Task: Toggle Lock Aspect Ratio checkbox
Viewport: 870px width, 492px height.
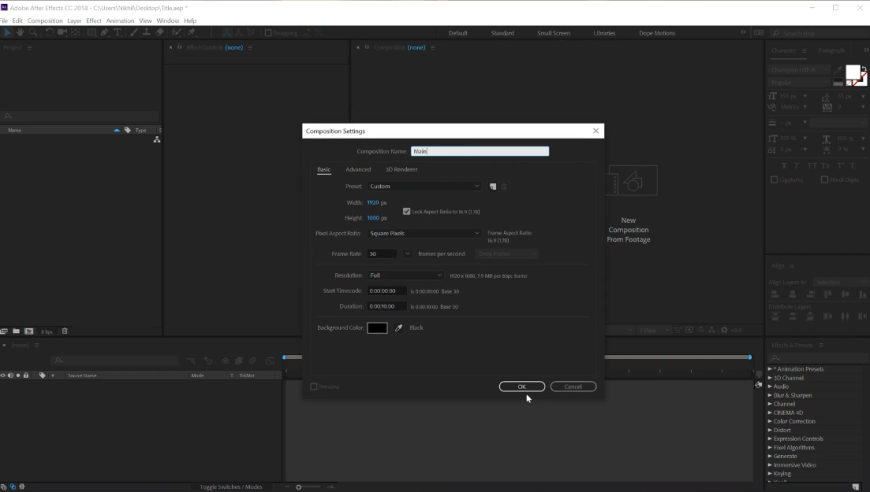Action: click(x=407, y=211)
